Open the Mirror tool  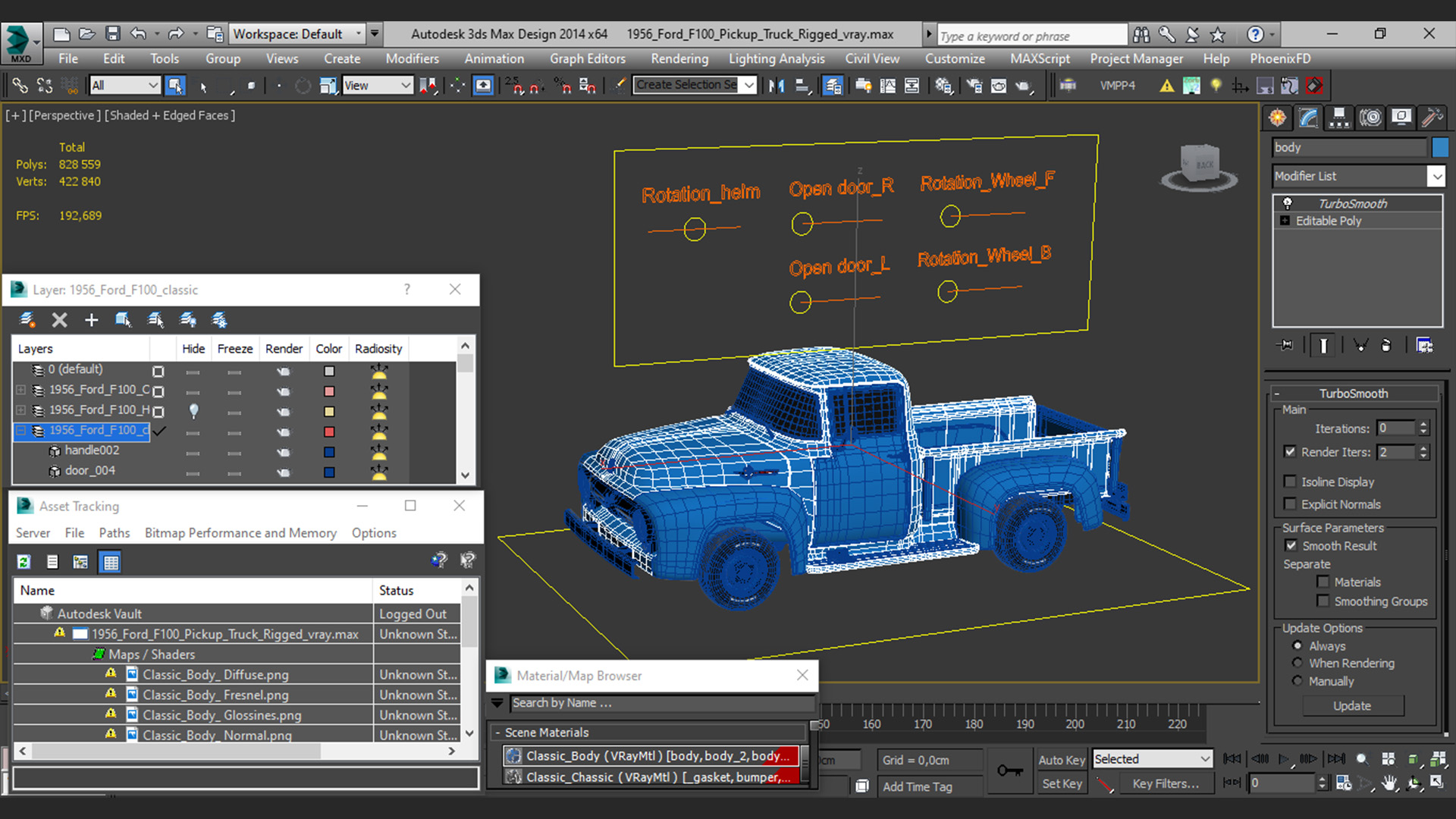click(x=777, y=86)
